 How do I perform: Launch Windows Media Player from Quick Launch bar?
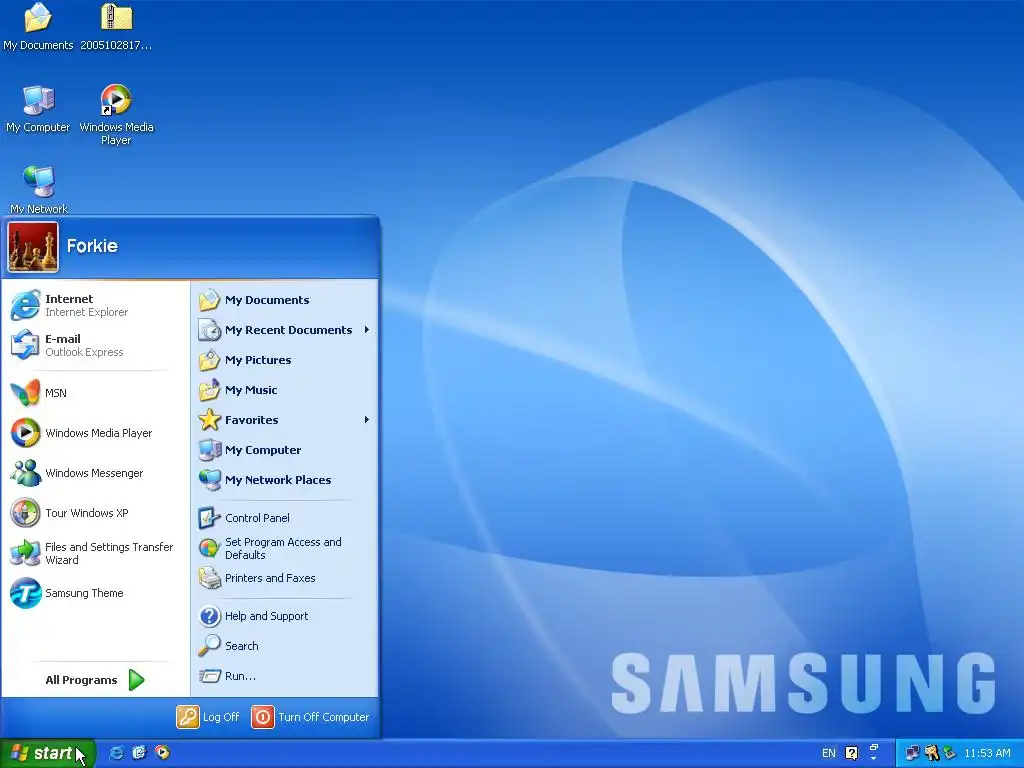click(x=162, y=753)
